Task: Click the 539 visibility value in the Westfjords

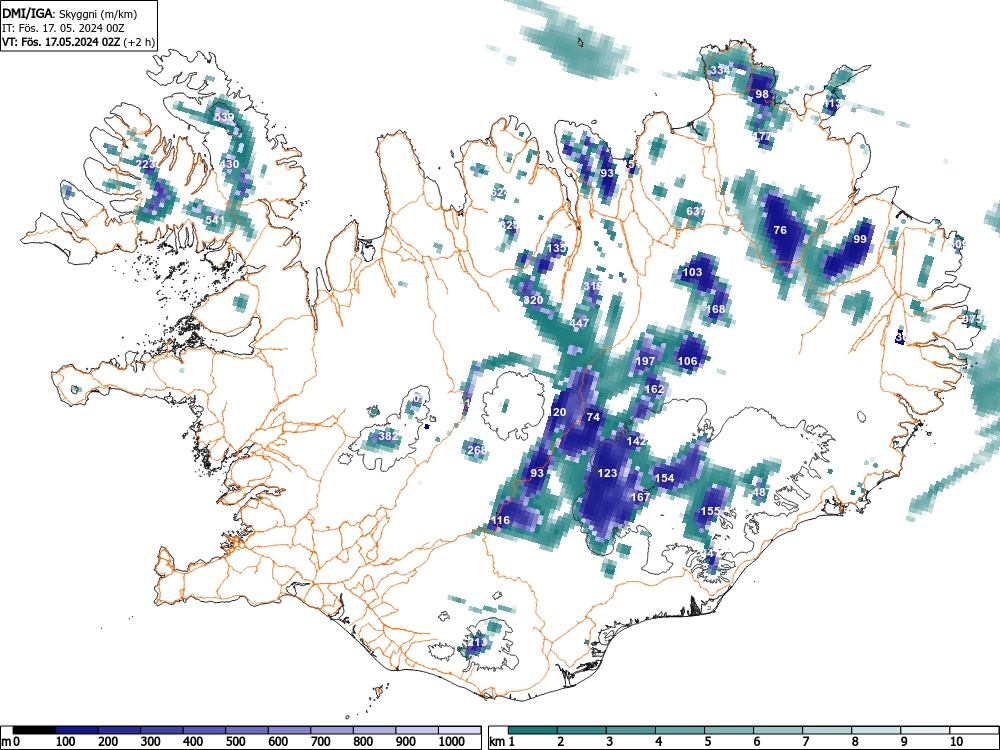Action: point(224,117)
